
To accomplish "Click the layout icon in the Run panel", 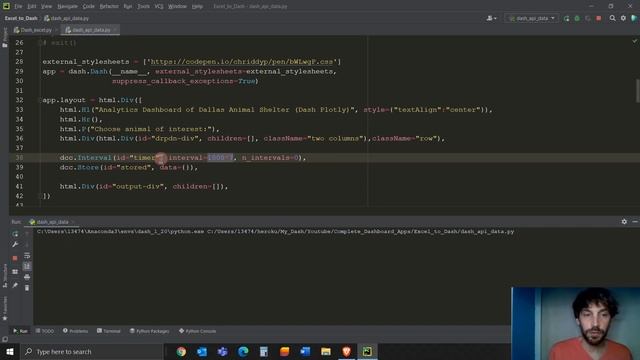I will 15,271.
